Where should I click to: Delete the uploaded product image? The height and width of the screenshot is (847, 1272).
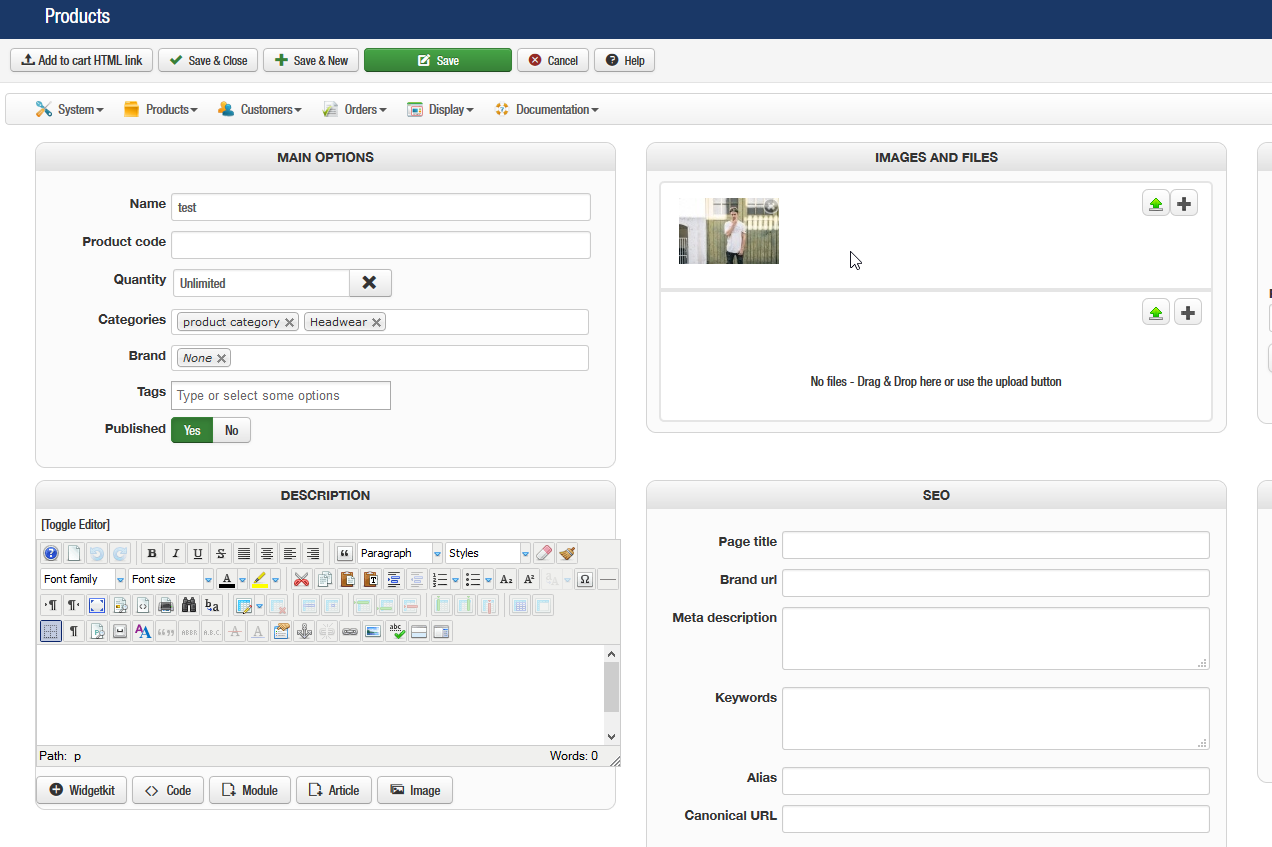[771, 206]
